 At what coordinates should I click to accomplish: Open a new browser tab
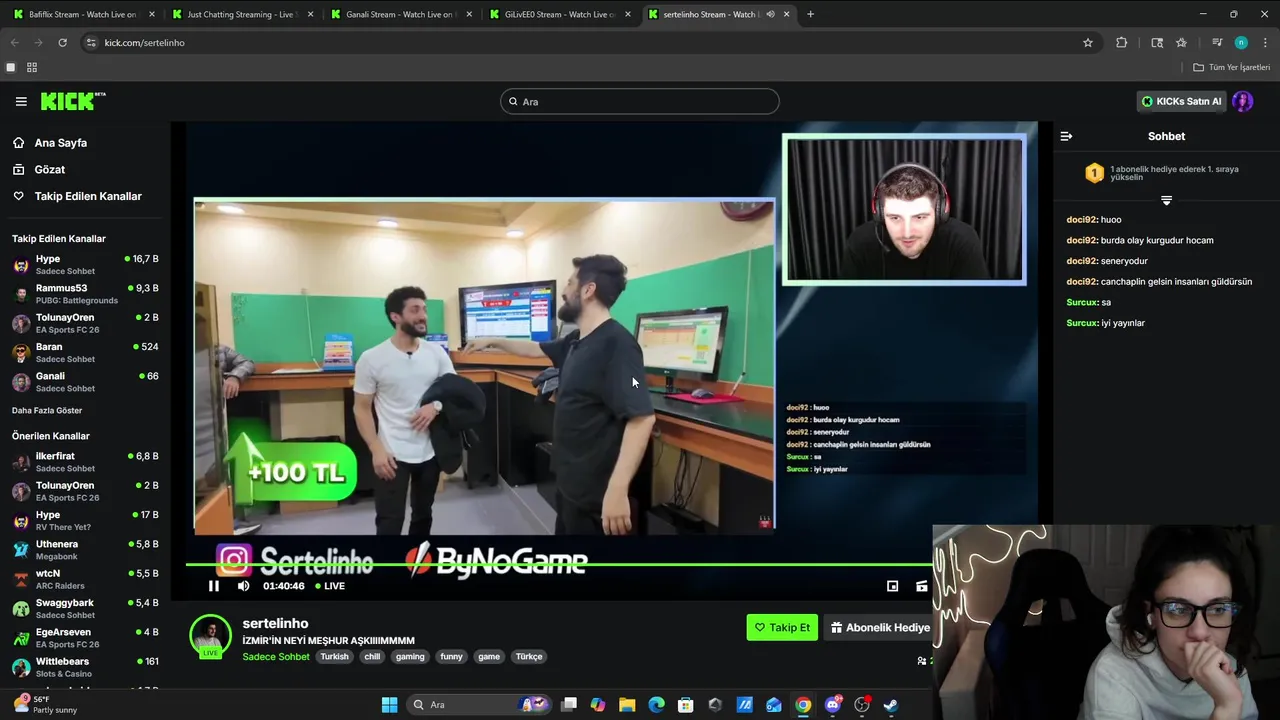coord(810,14)
